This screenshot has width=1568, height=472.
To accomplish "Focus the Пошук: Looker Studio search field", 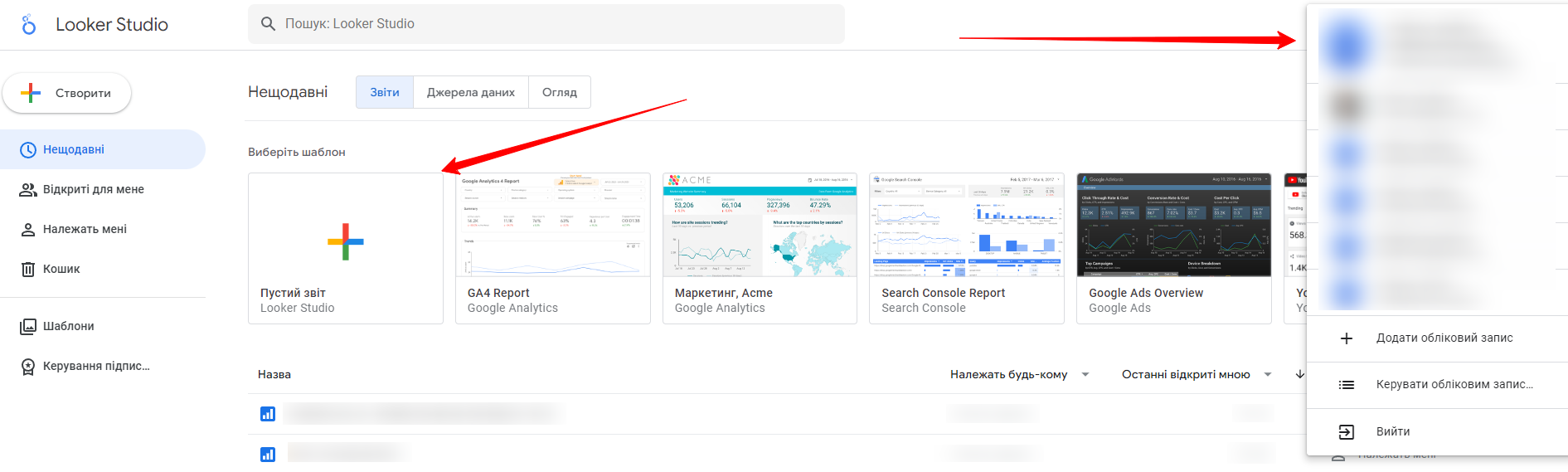I will pos(546,24).
